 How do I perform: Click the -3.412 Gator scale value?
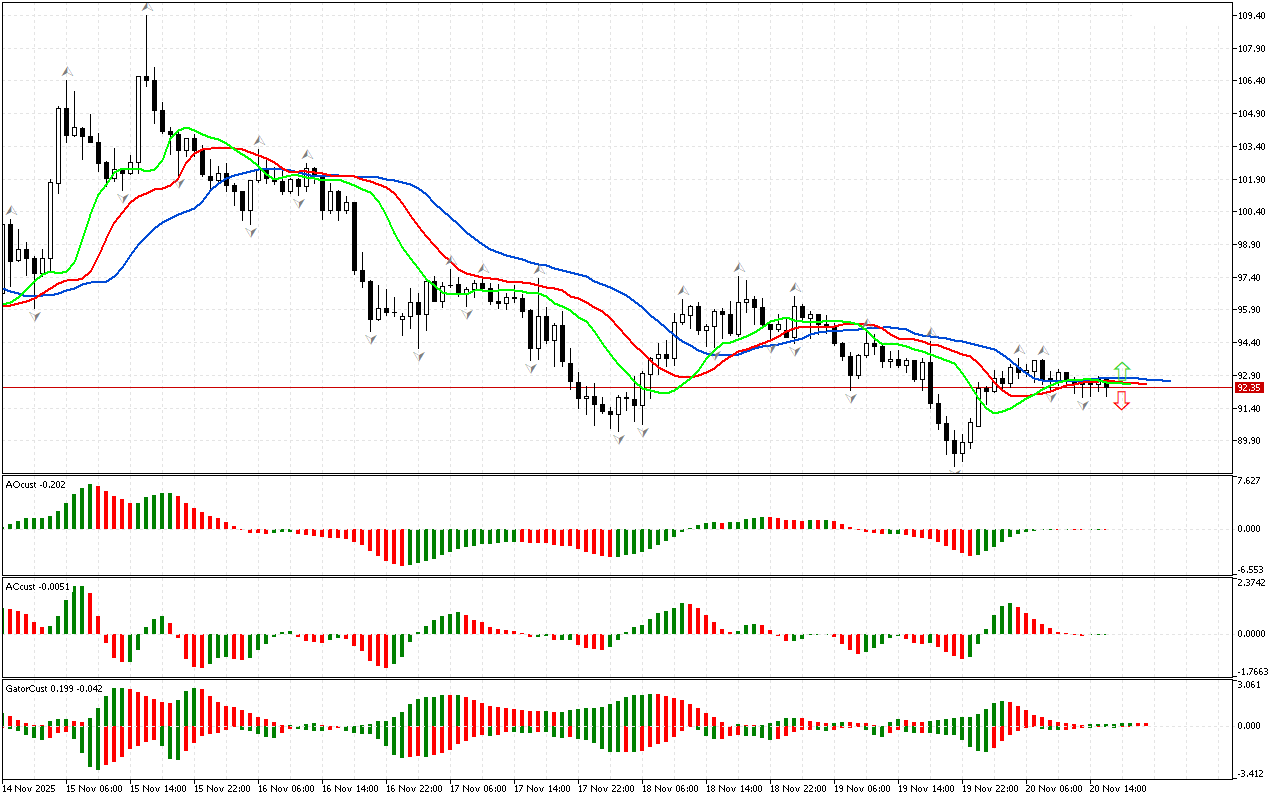pyautogui.click(x=1249, y=773)
